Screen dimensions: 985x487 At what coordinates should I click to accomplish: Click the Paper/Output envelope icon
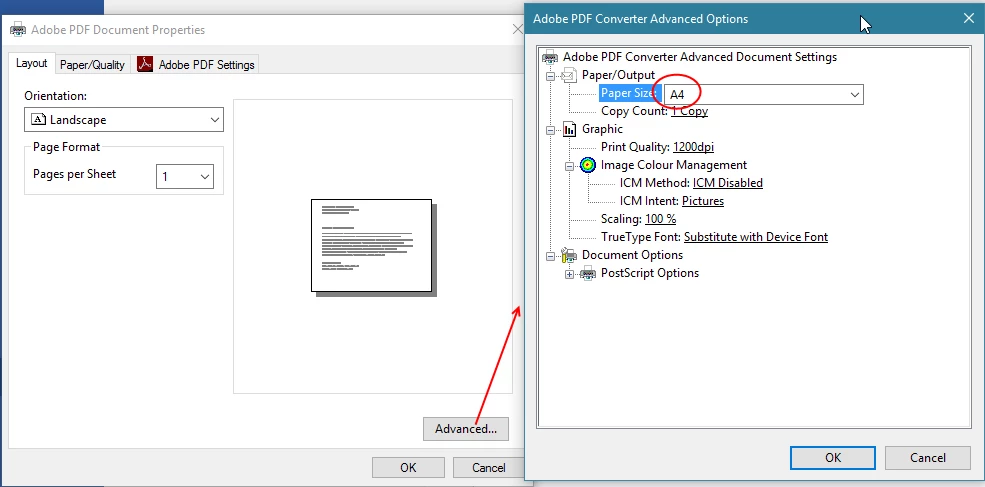click(x=569, y=75)
